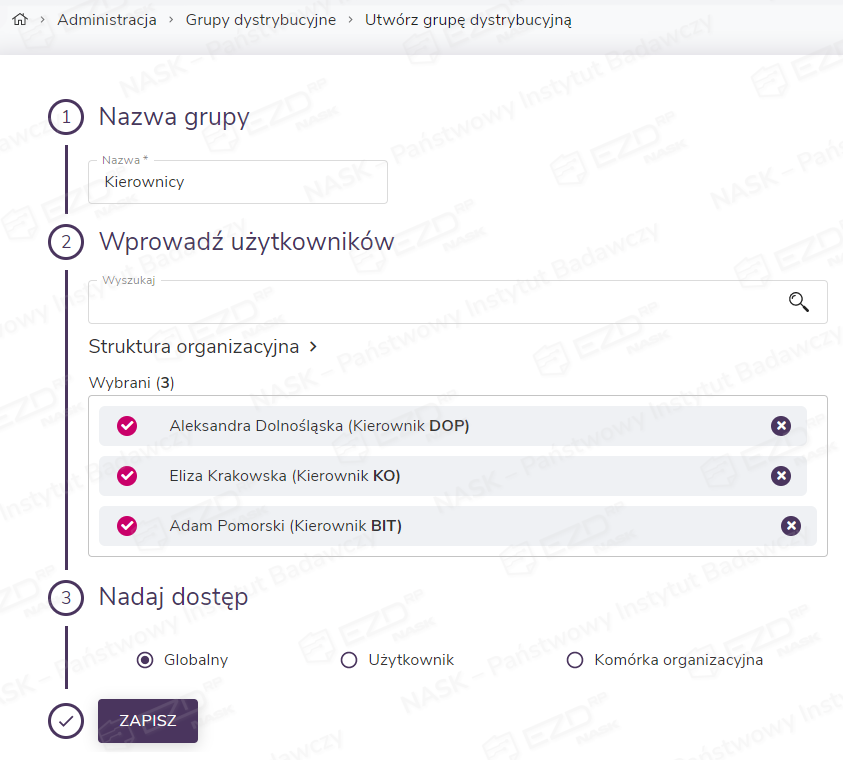The width and height of the screenshot is (843, 760).
Task: Click the home icon in breadcrumb
Action: pyautogui.click(x=18, y=20)
